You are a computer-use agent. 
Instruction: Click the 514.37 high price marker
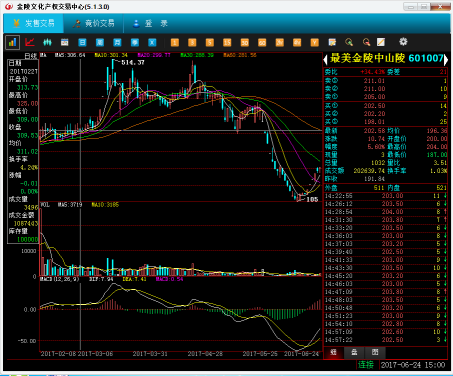[x=133, y=62]
